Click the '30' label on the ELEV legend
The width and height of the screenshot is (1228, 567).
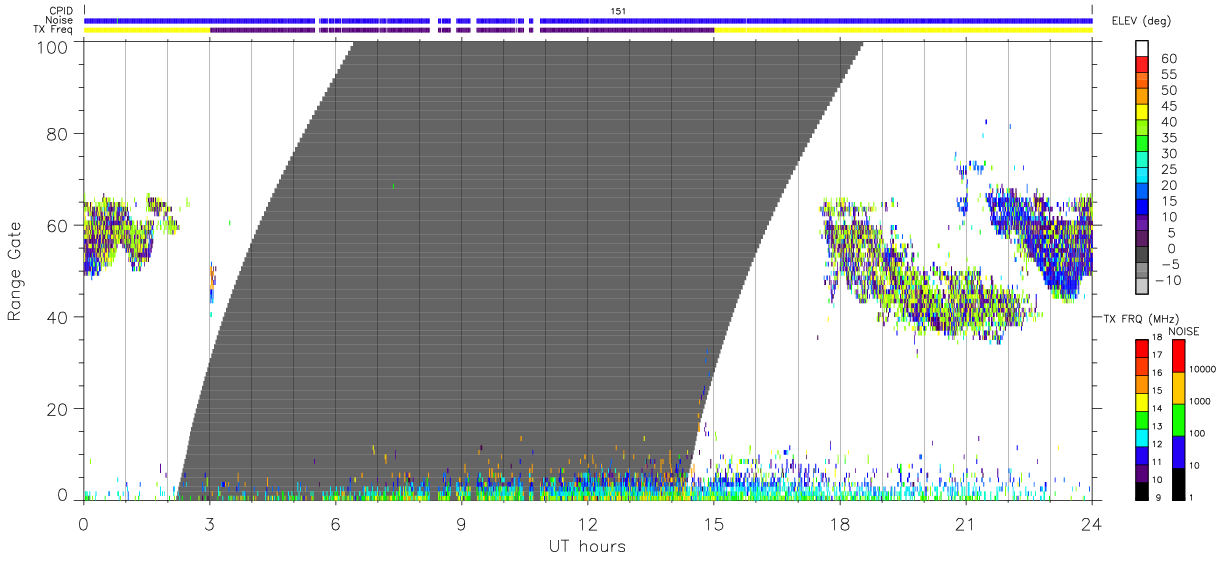[1167, 154]
